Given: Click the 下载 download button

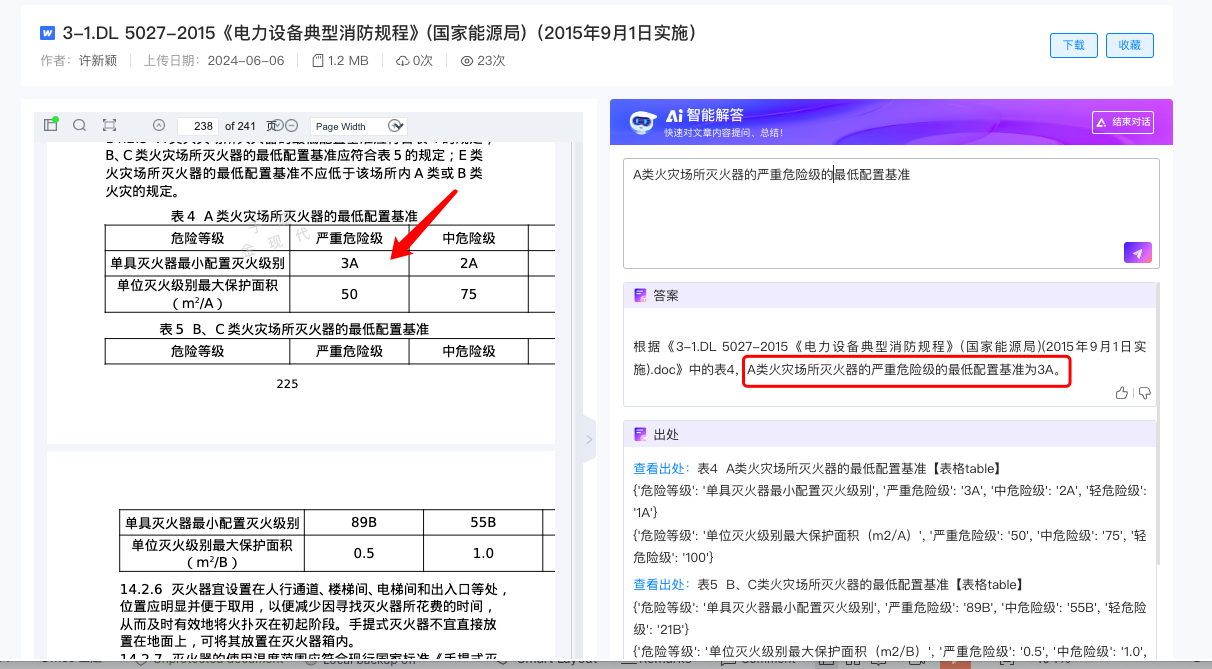Looking at the screenshot, I should [1073, 45].
